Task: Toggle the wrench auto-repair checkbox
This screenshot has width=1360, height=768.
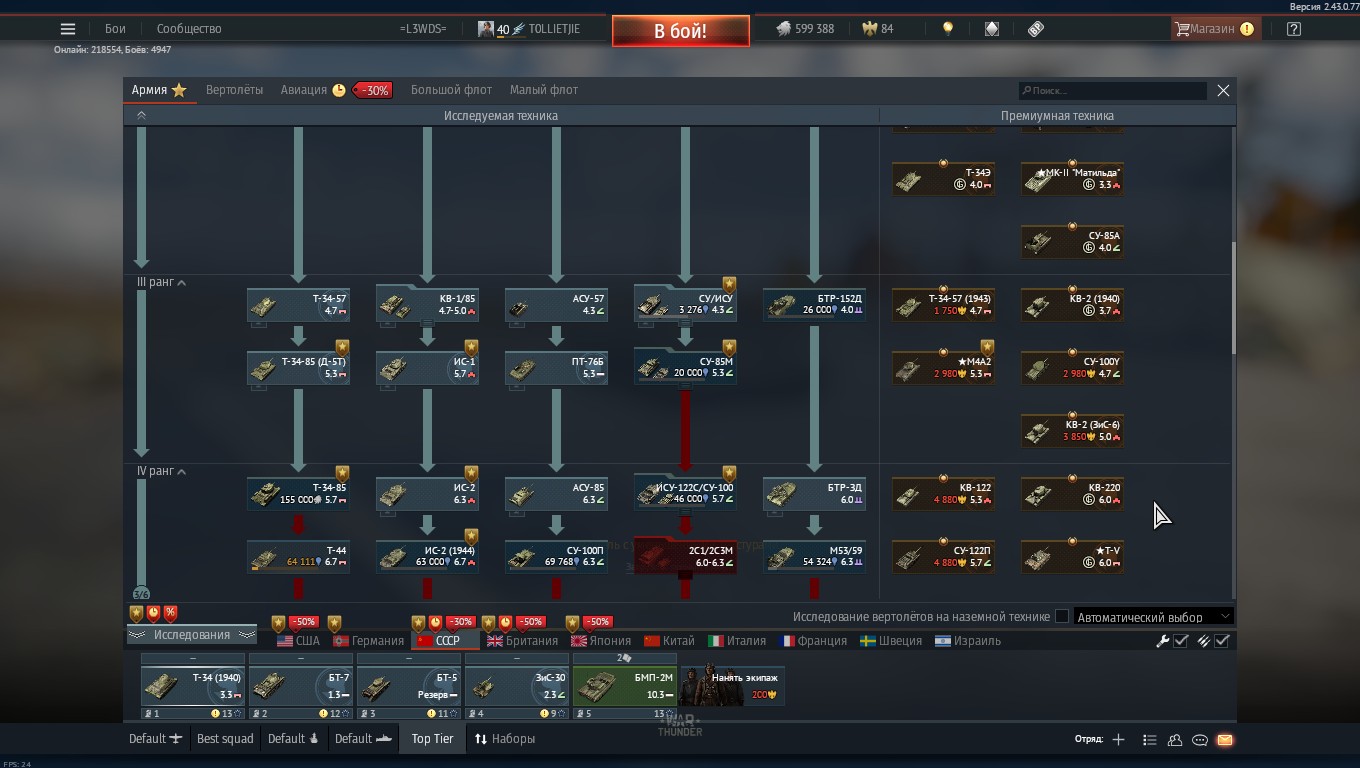Action: point(1181,641)
